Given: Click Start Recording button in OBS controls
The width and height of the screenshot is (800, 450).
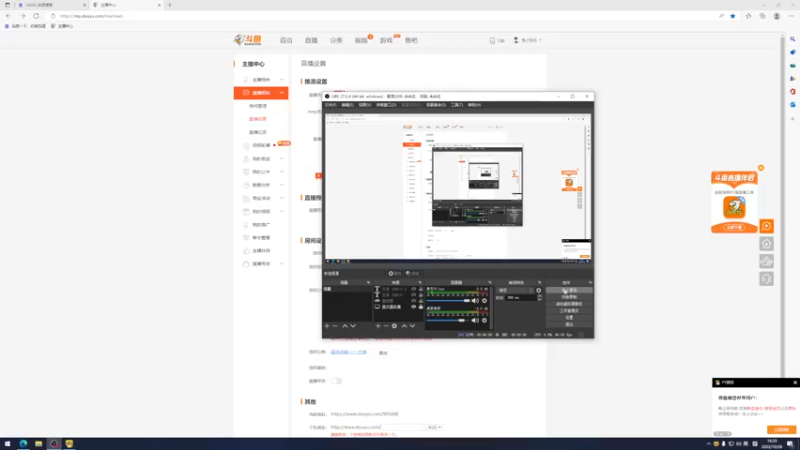Looking at the screenshot, I should coord(569,297).
